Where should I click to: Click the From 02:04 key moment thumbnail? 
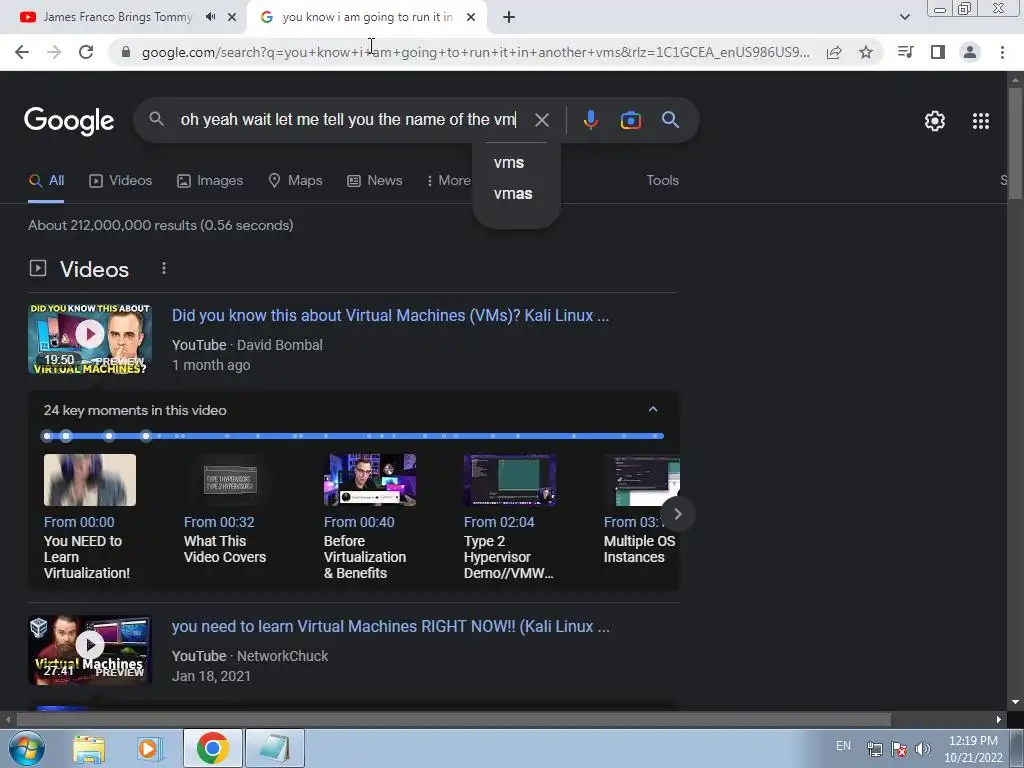point(509,480)
